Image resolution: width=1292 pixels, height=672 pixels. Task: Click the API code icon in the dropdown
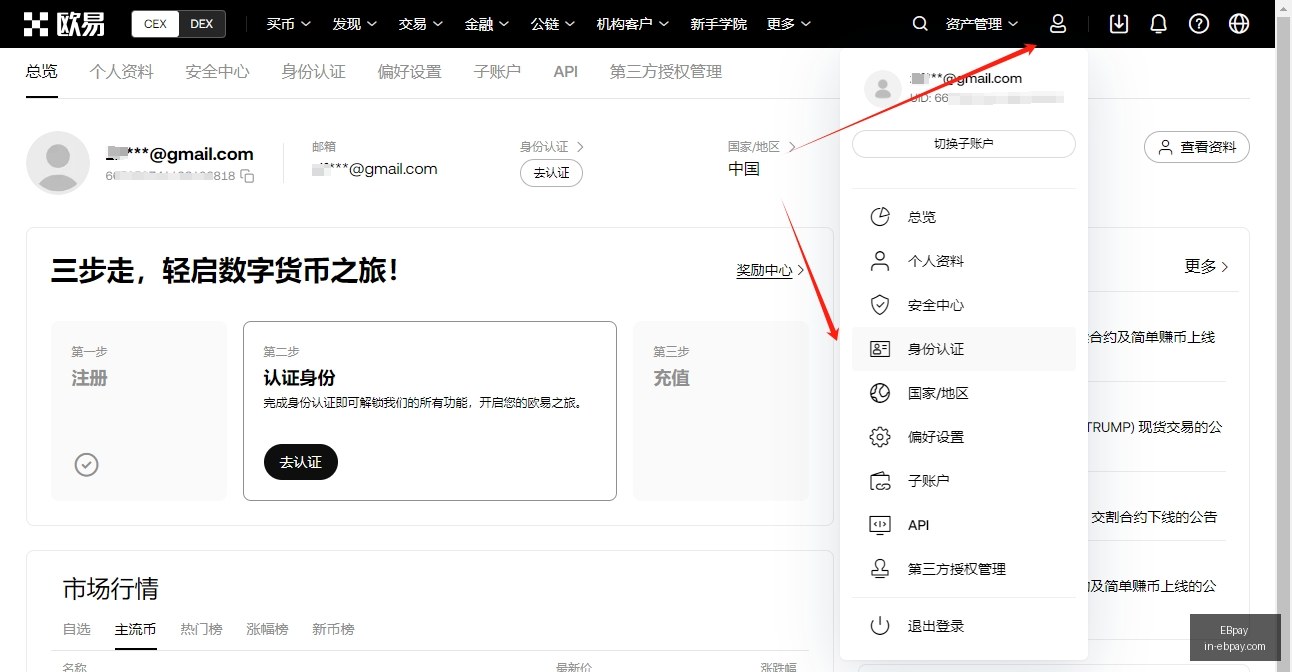(880, 525)
